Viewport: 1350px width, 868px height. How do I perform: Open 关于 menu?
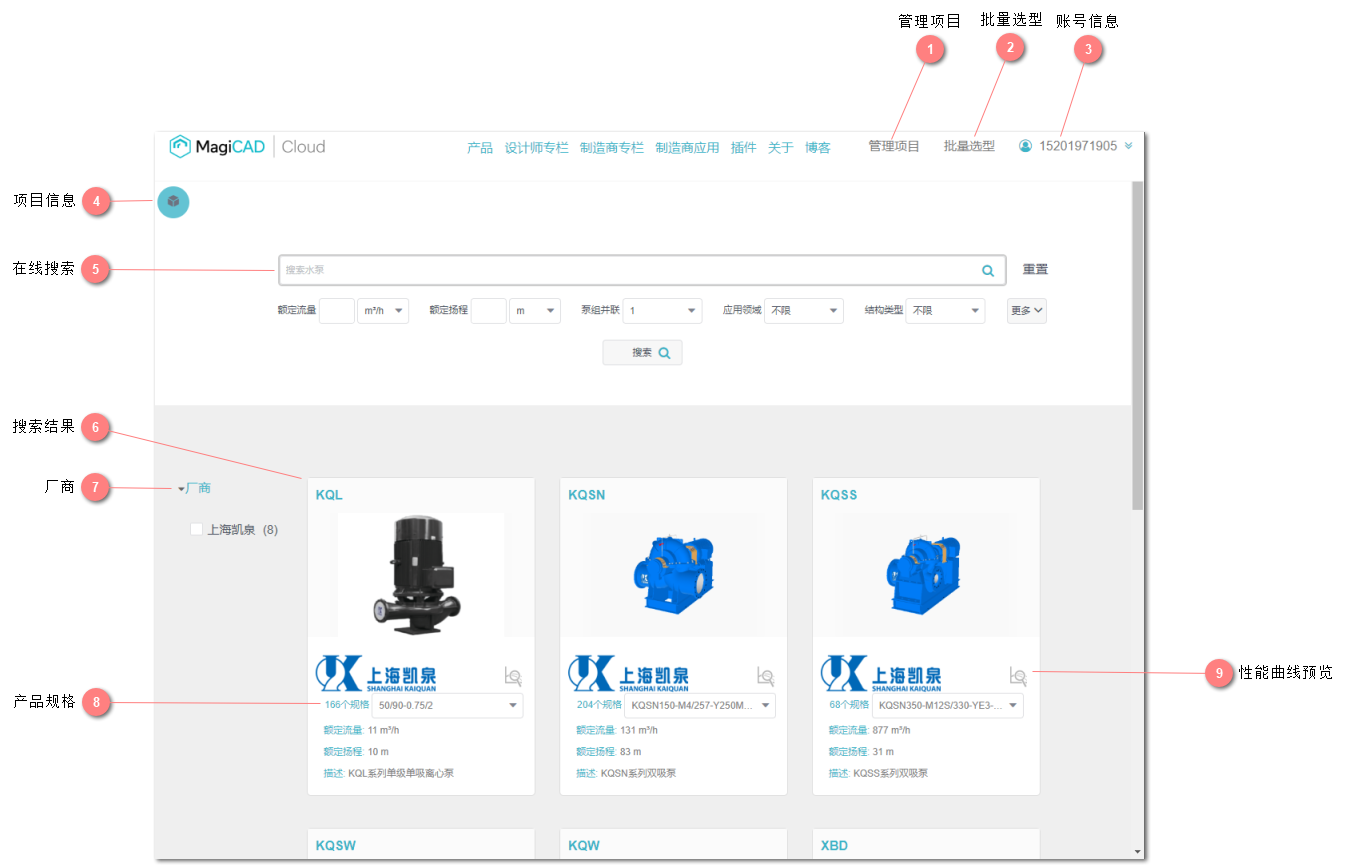(x=780, y=148)
